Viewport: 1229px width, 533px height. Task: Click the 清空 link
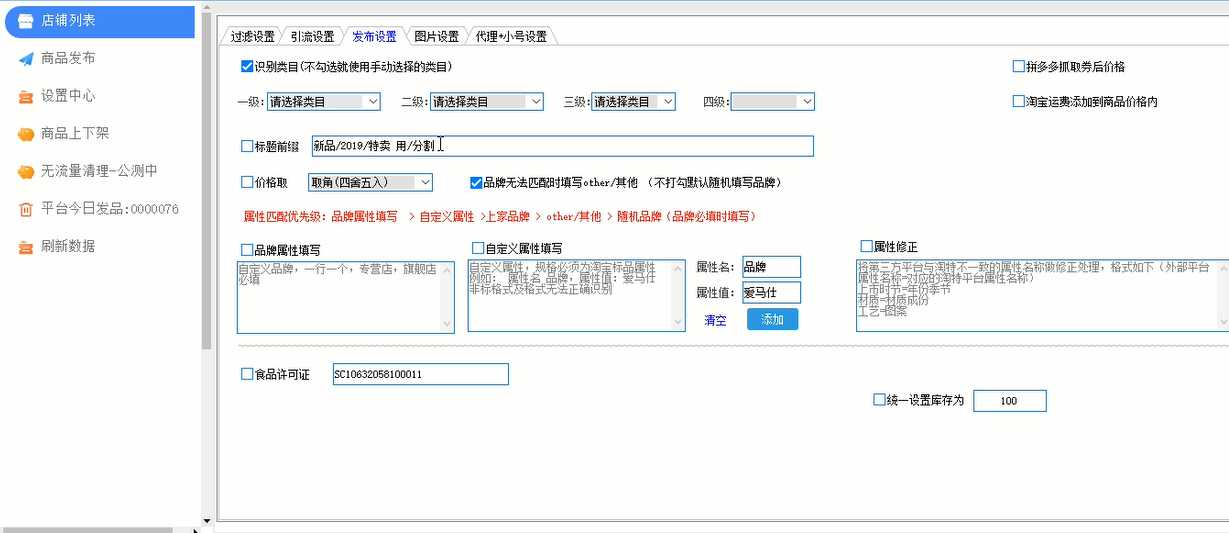715,321
